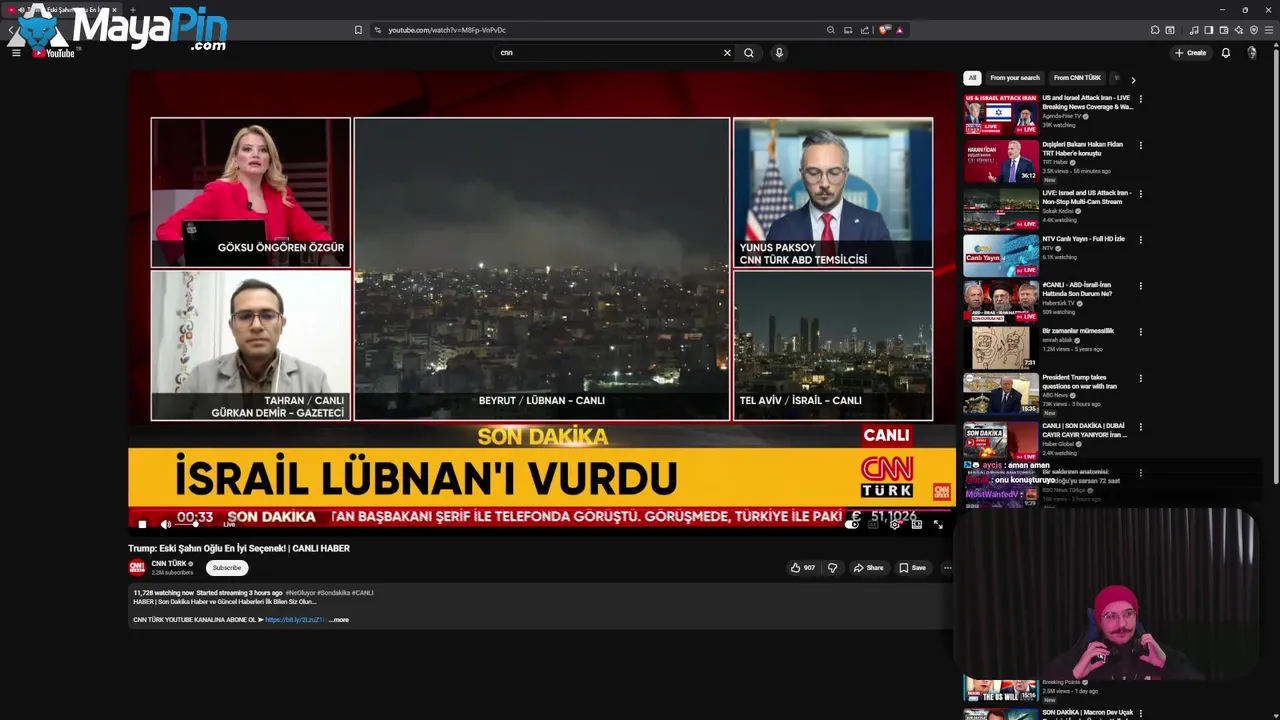Open NTV Canlı Yayın video thumbnail
This screenshot has height=720, width=1280.
(1001, 255)
